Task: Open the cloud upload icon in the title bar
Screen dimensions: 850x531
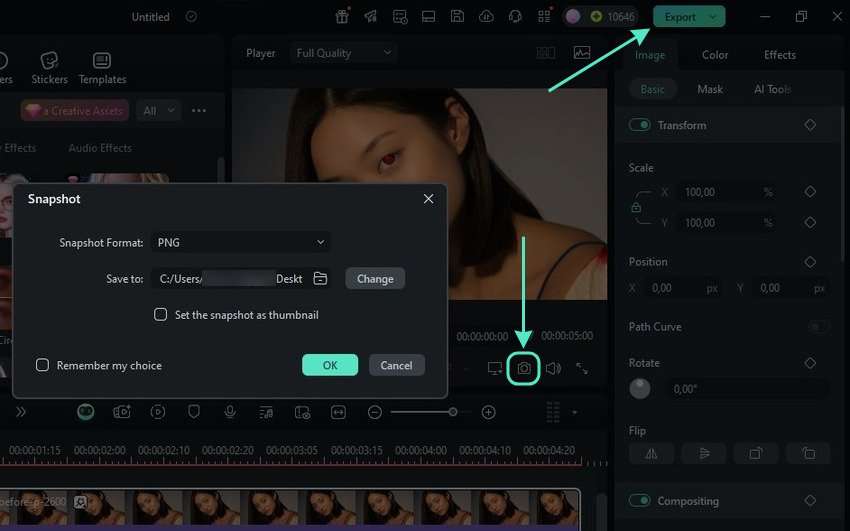Action: tap(486, 17)
